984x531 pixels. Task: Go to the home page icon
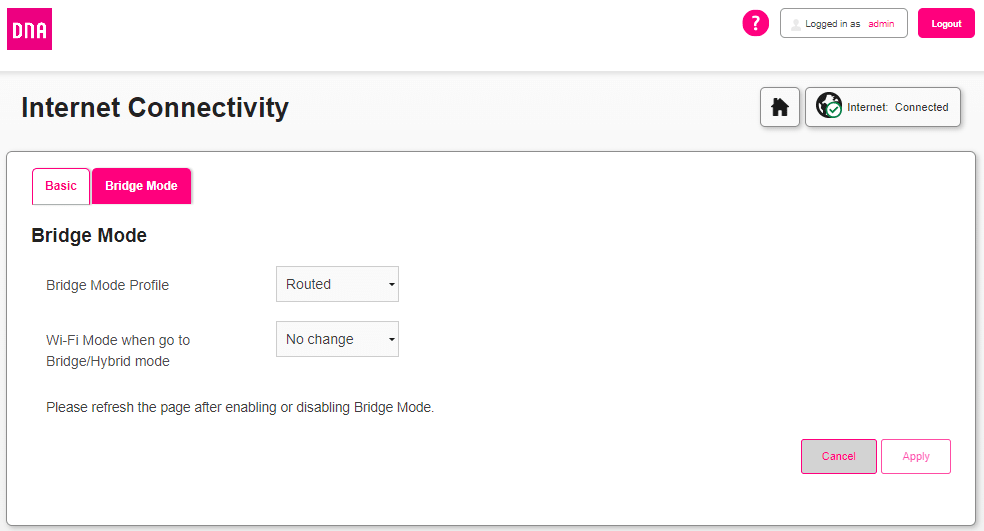pyautogui.click(x=780, y=107)
